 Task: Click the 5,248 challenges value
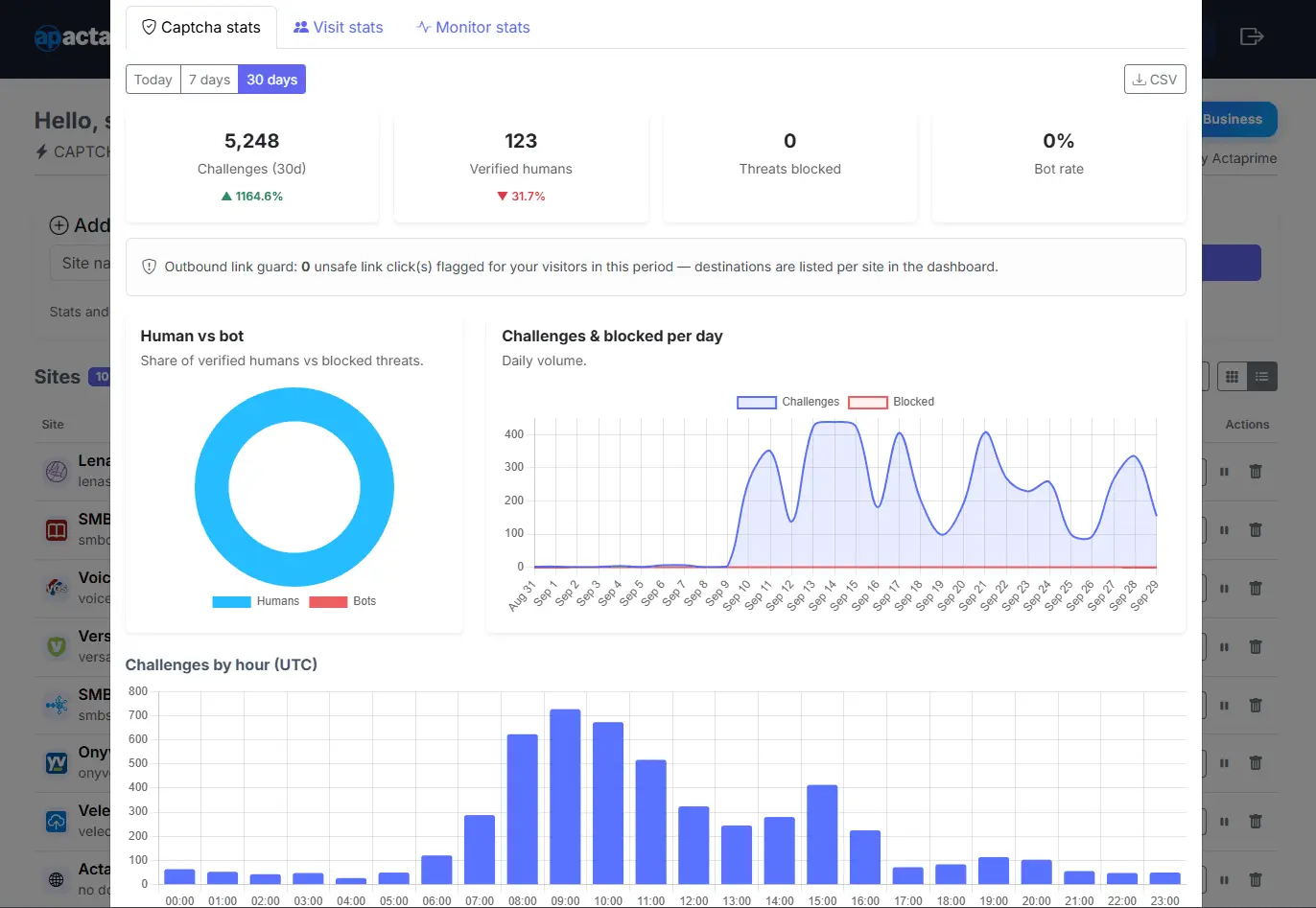click(251, 141)
